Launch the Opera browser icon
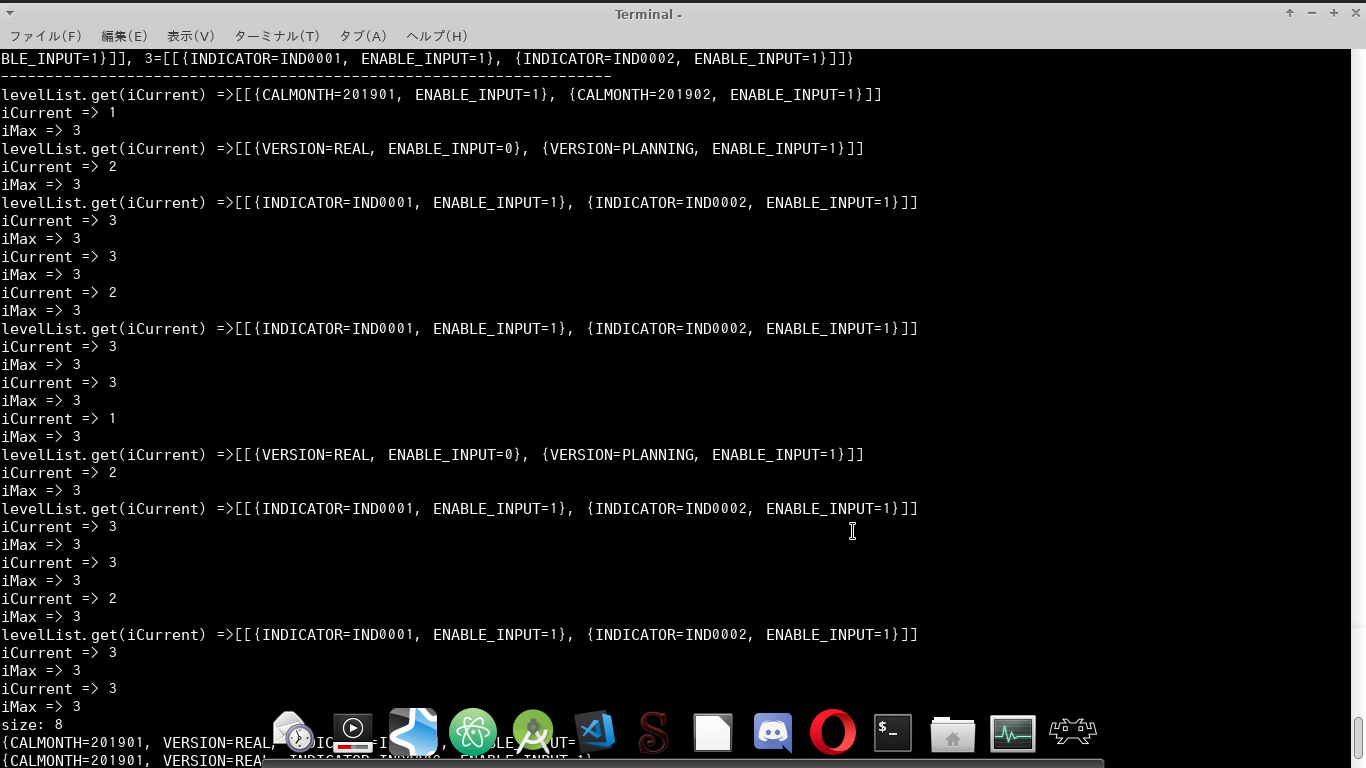The width and height of the screenshot is (1366, 768). (833, 733)
